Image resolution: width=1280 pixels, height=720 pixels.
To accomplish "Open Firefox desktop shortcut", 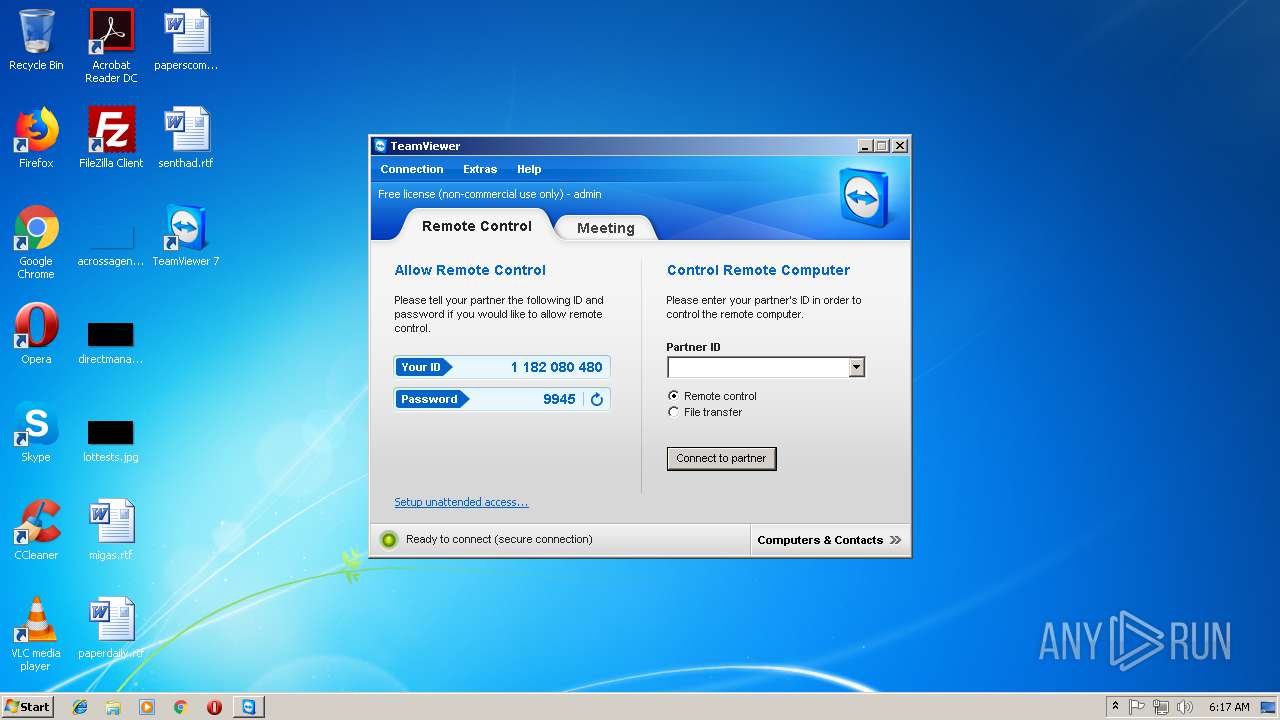I will (x=36, y=138).
